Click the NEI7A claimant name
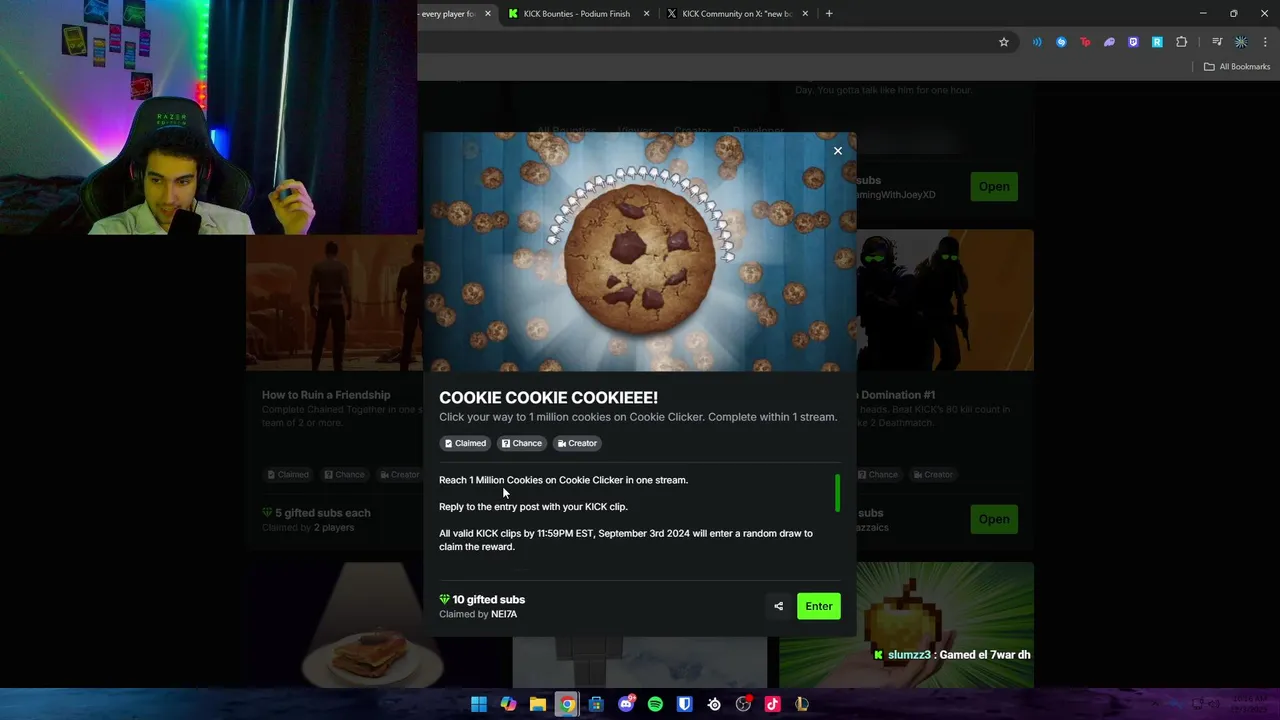 (504, 614)
